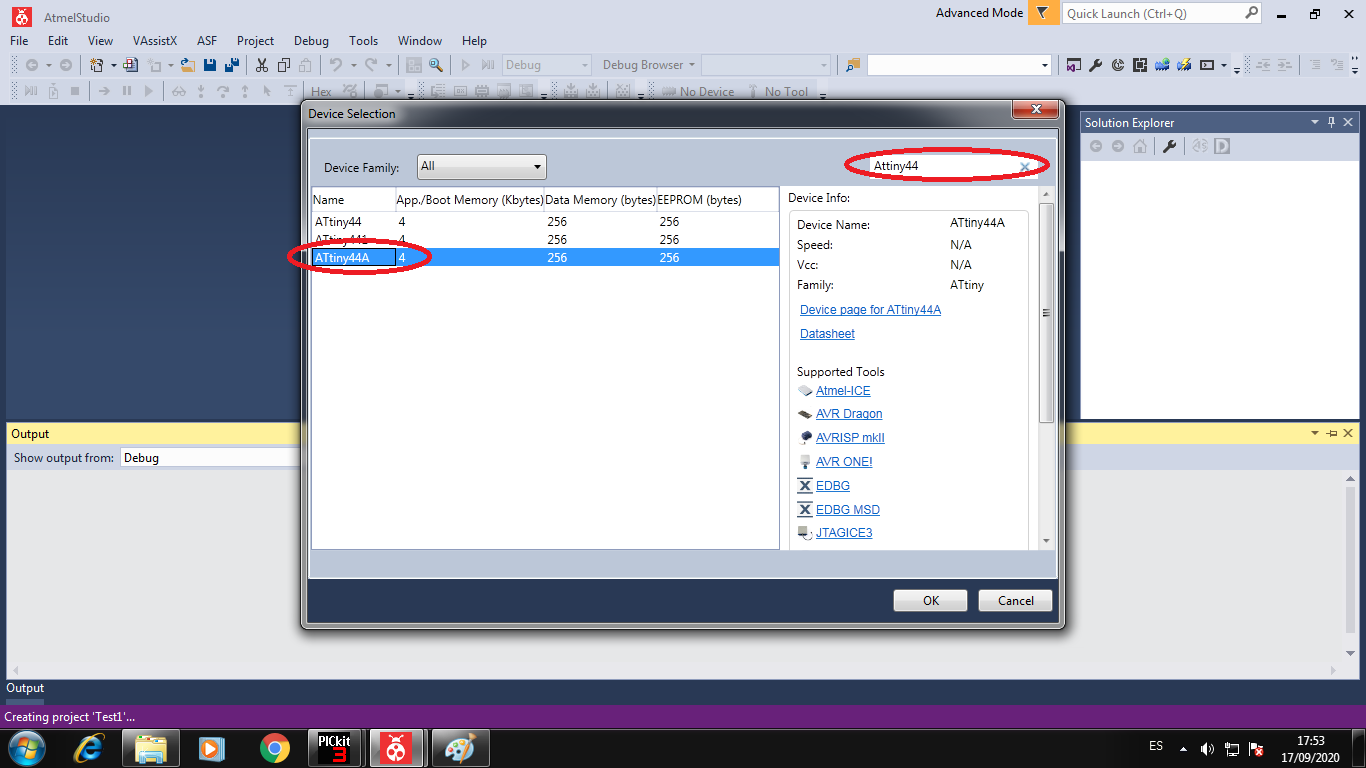Viewport: 1366px width, 768px height.
Task: Open the Device Programming wrench icon in main toolbar
Action: [1095, 65]
